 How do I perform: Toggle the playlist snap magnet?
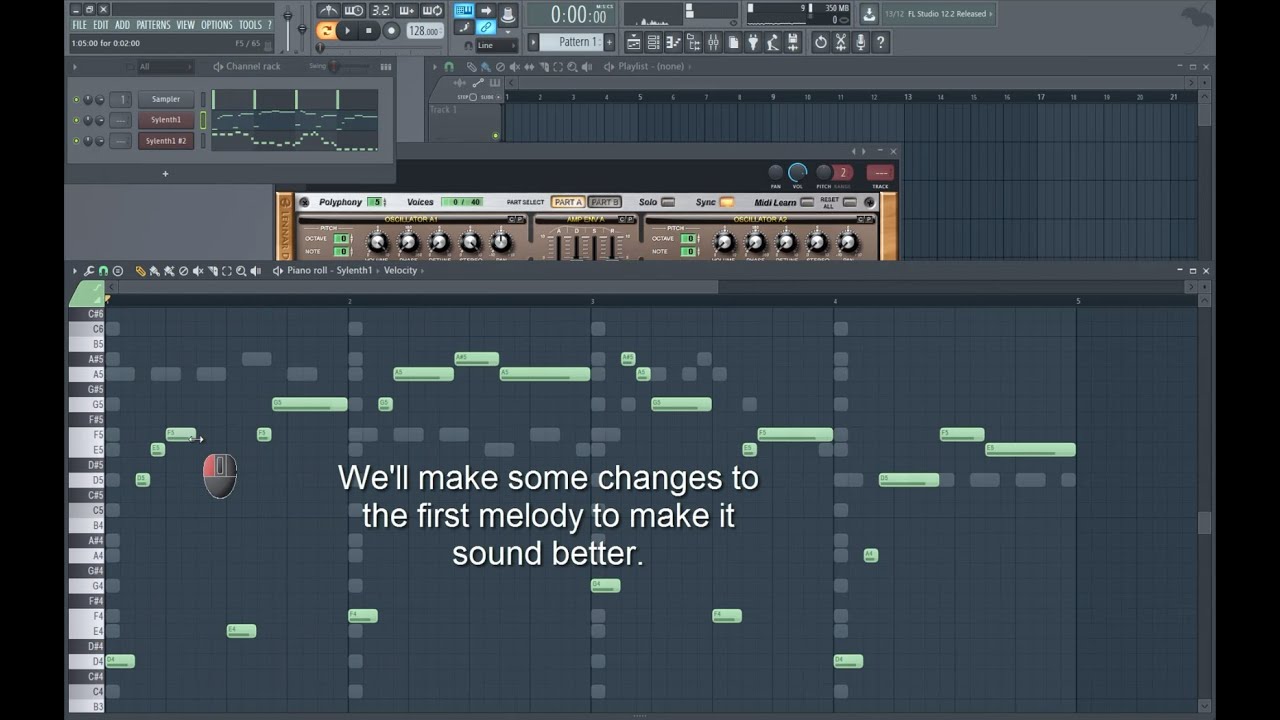click(x=449, y=67)
